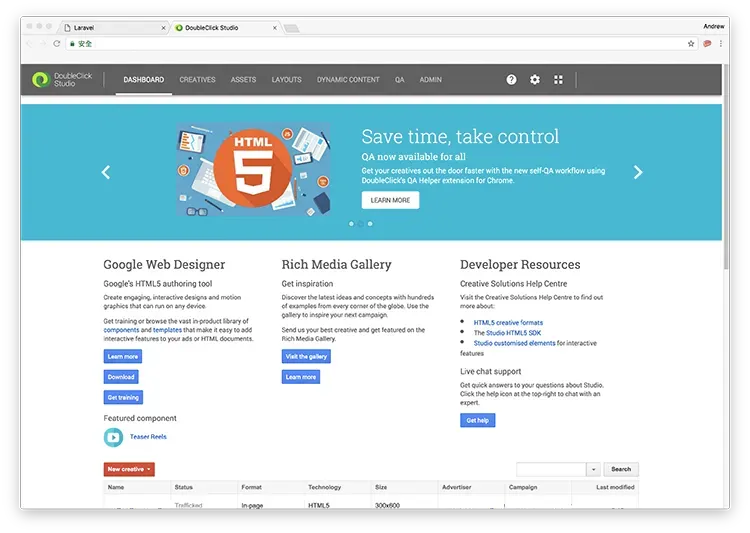
Task: Click the creatives search input field
Action: click(550, 469)
